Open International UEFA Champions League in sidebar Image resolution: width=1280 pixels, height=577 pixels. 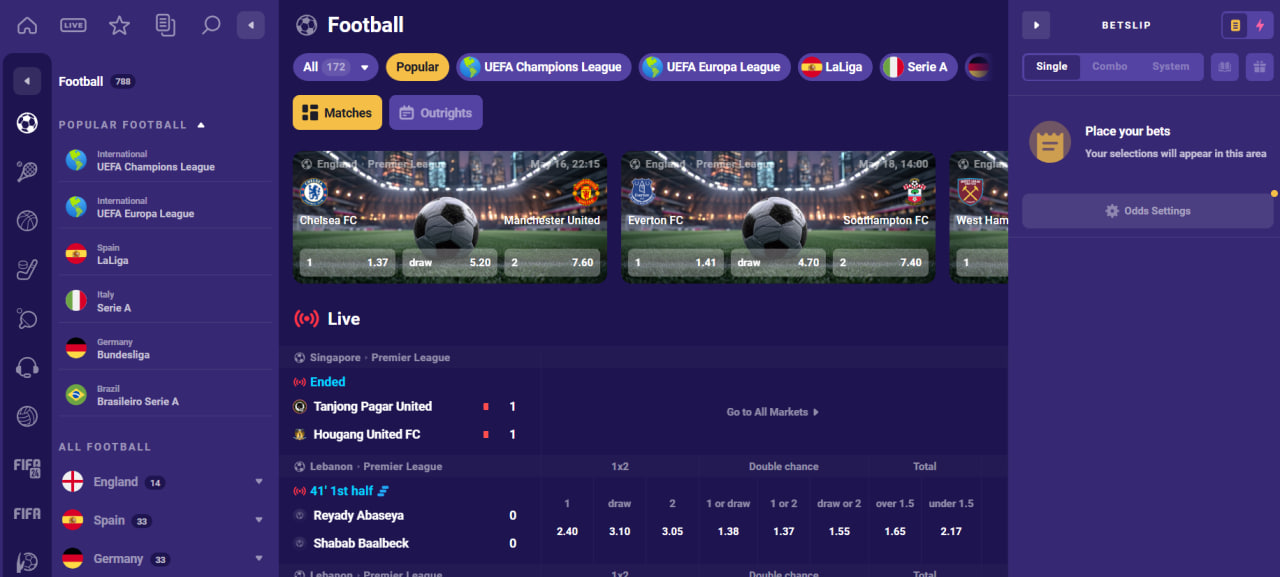click(x=165, y=161)
